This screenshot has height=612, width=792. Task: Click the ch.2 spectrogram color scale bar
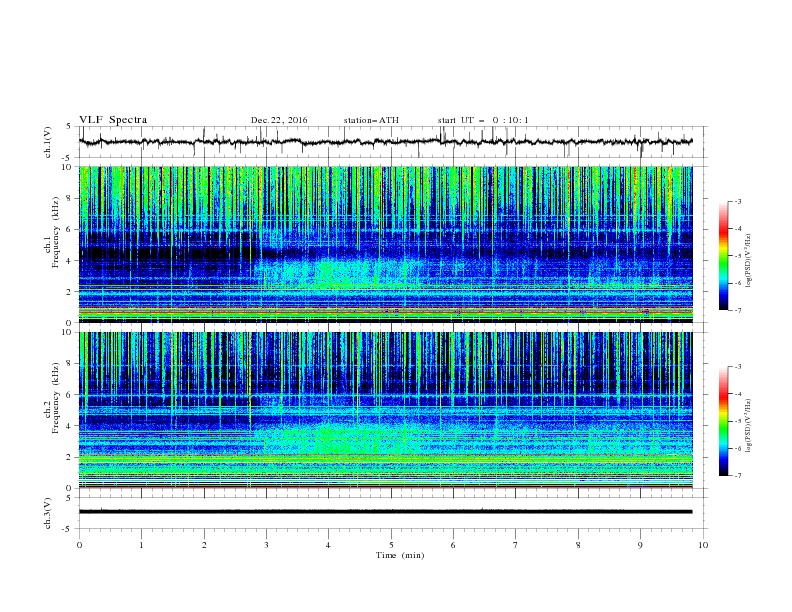click(x=723, y=421)
